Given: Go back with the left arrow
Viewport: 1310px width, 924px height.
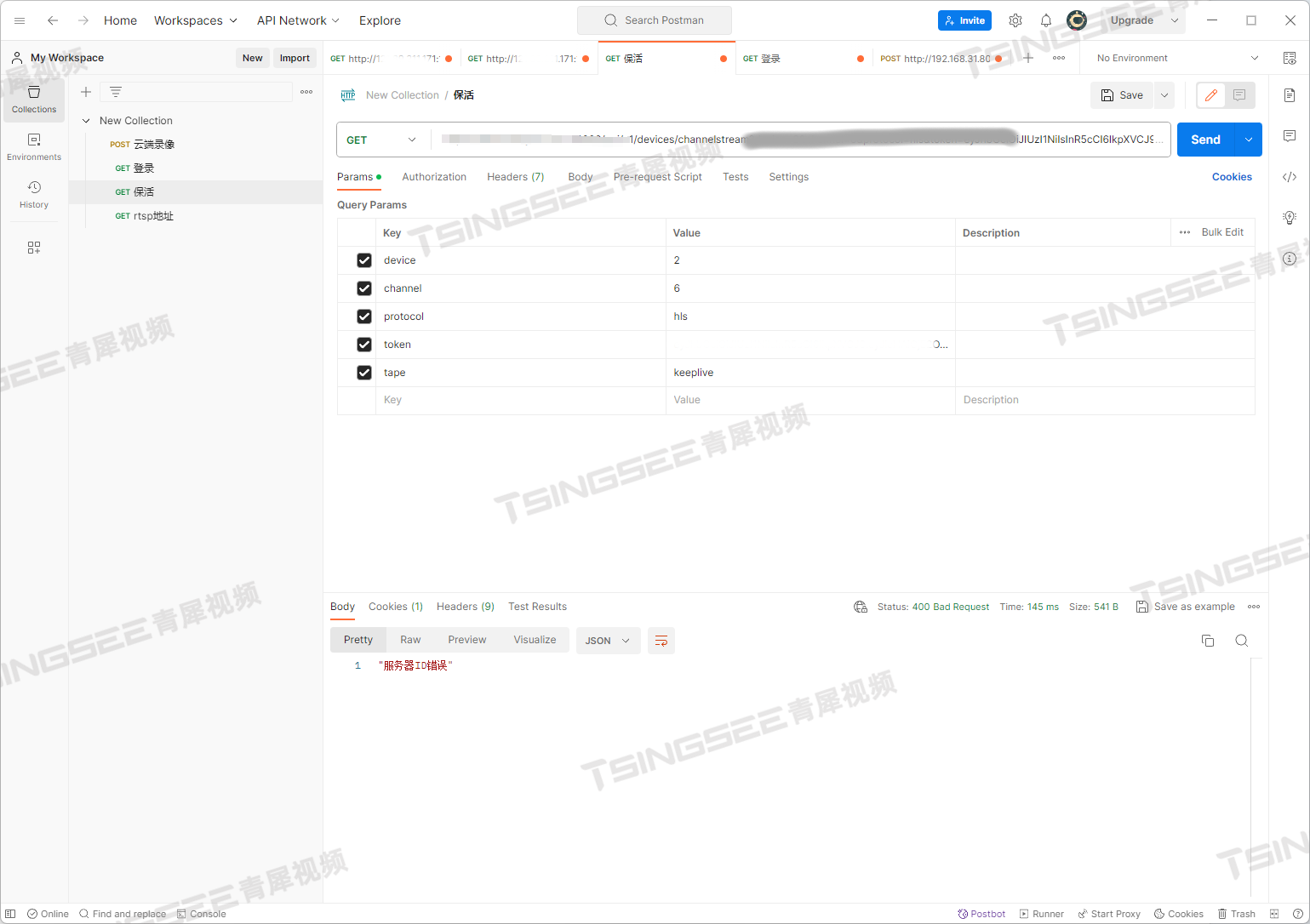Looking at the screenshot, I should (53, 20).
